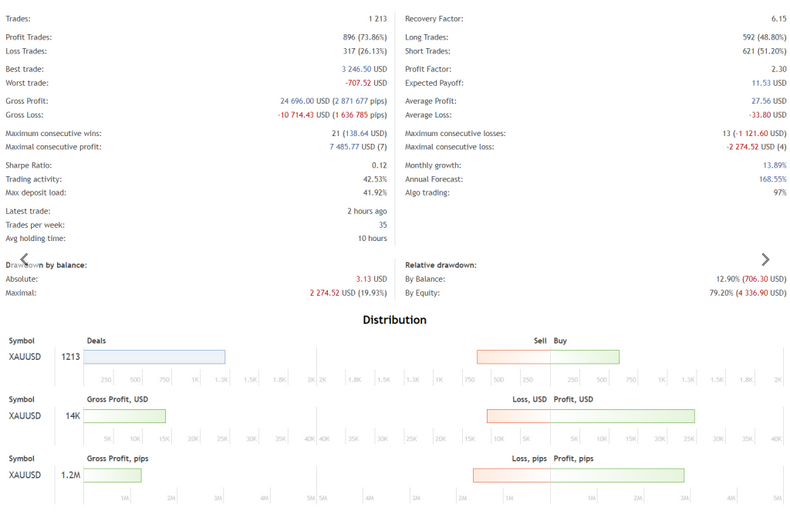790x516 pixels.
Task: Click the XAUUSD Deals blue bar
Action: [154, 357]
